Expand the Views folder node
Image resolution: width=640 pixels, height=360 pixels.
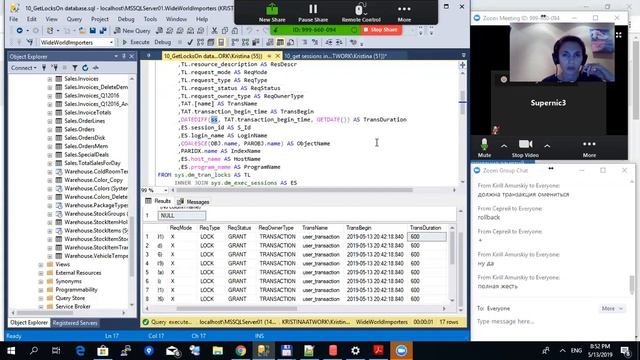coord(41,264)
